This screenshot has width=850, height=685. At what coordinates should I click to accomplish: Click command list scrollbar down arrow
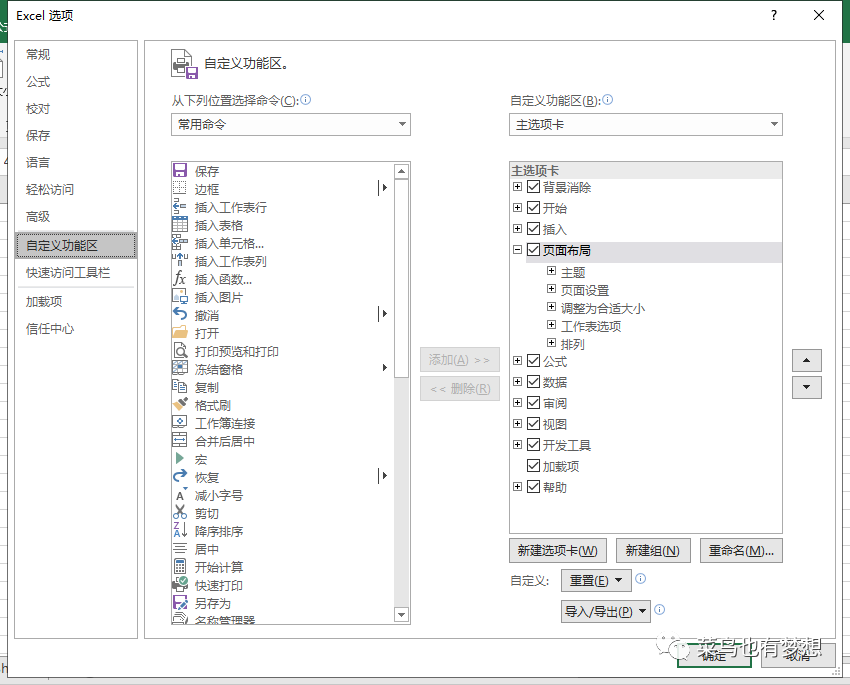pyautogui.click(x=401, y=615)
